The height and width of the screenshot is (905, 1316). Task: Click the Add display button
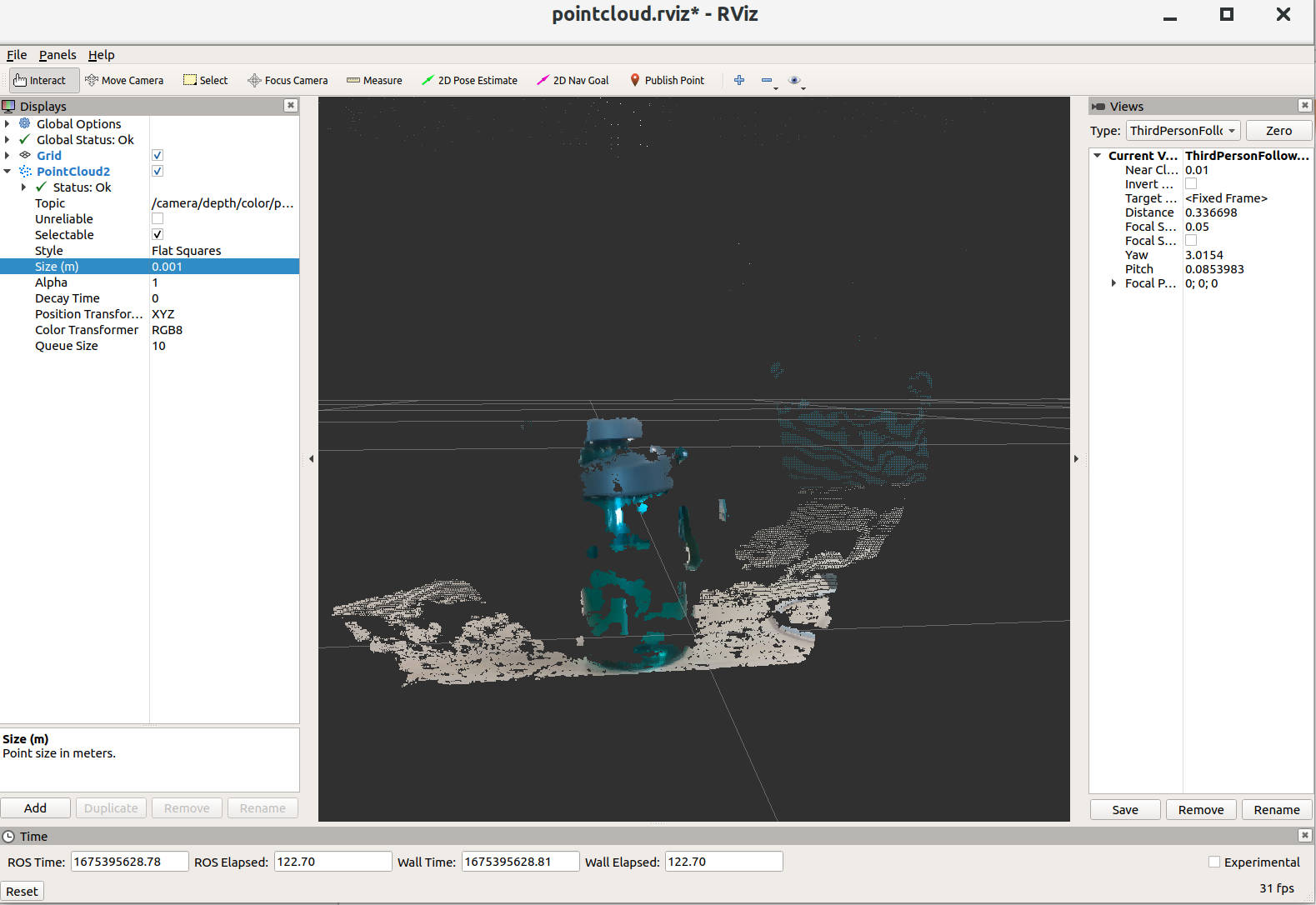click(x=36, y=808)
